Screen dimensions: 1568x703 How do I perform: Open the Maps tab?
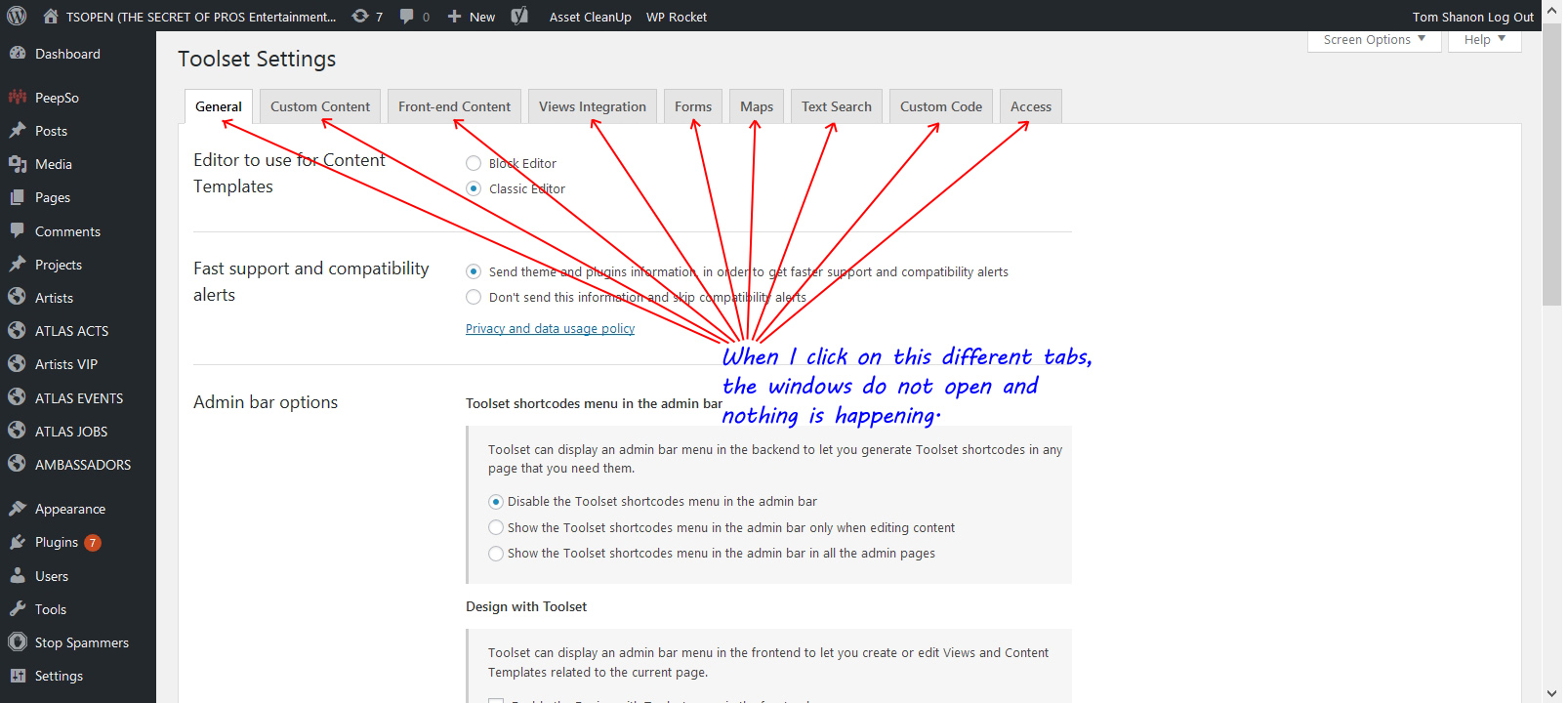[x=757, y=106]
